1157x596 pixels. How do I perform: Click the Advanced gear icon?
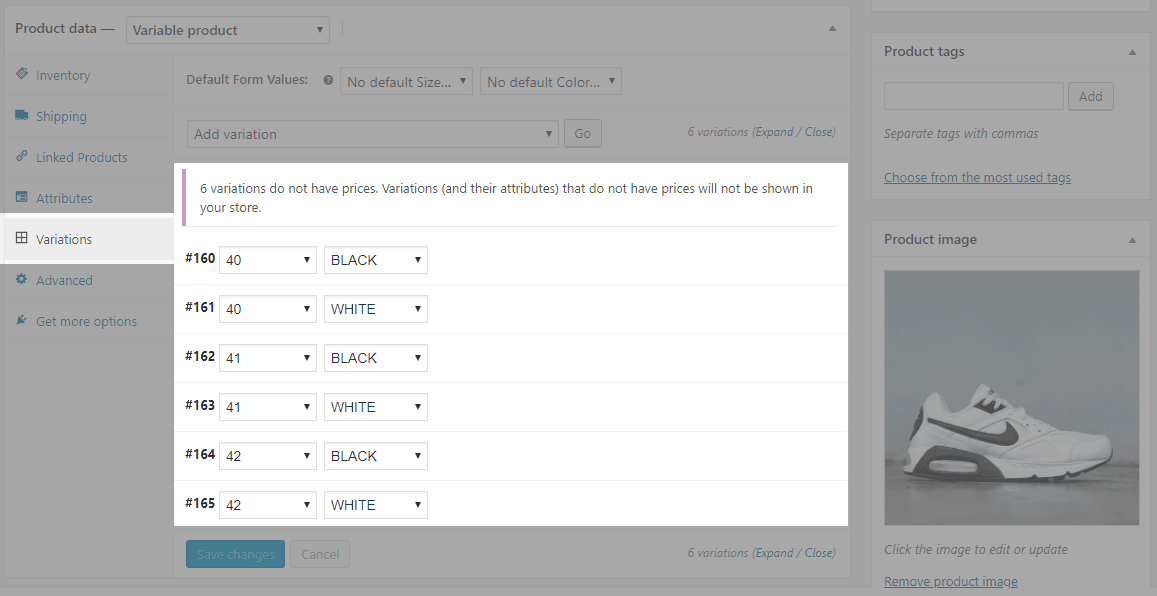(22, 280)
